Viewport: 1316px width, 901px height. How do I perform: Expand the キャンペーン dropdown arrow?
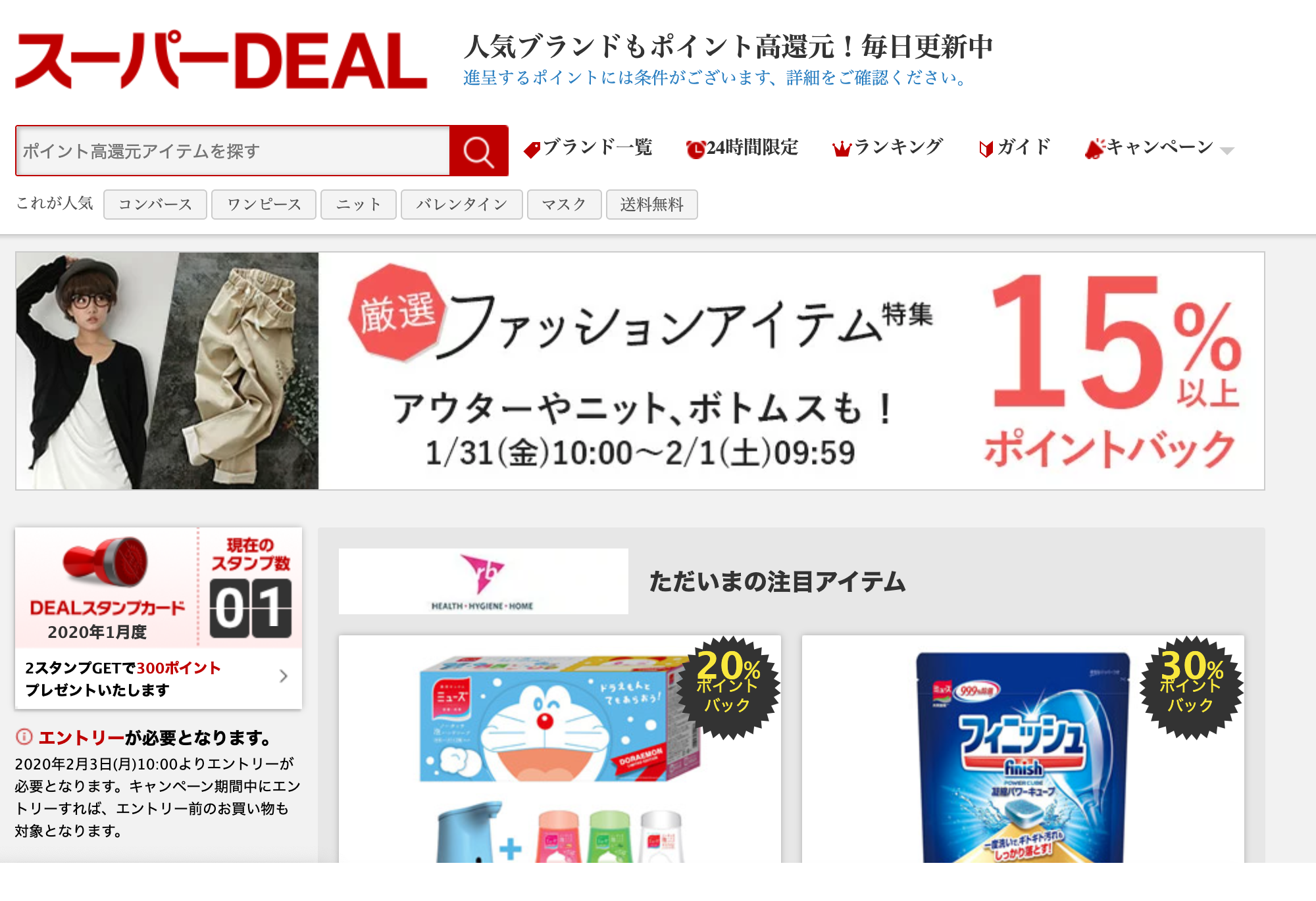[x=1227, y=151]
